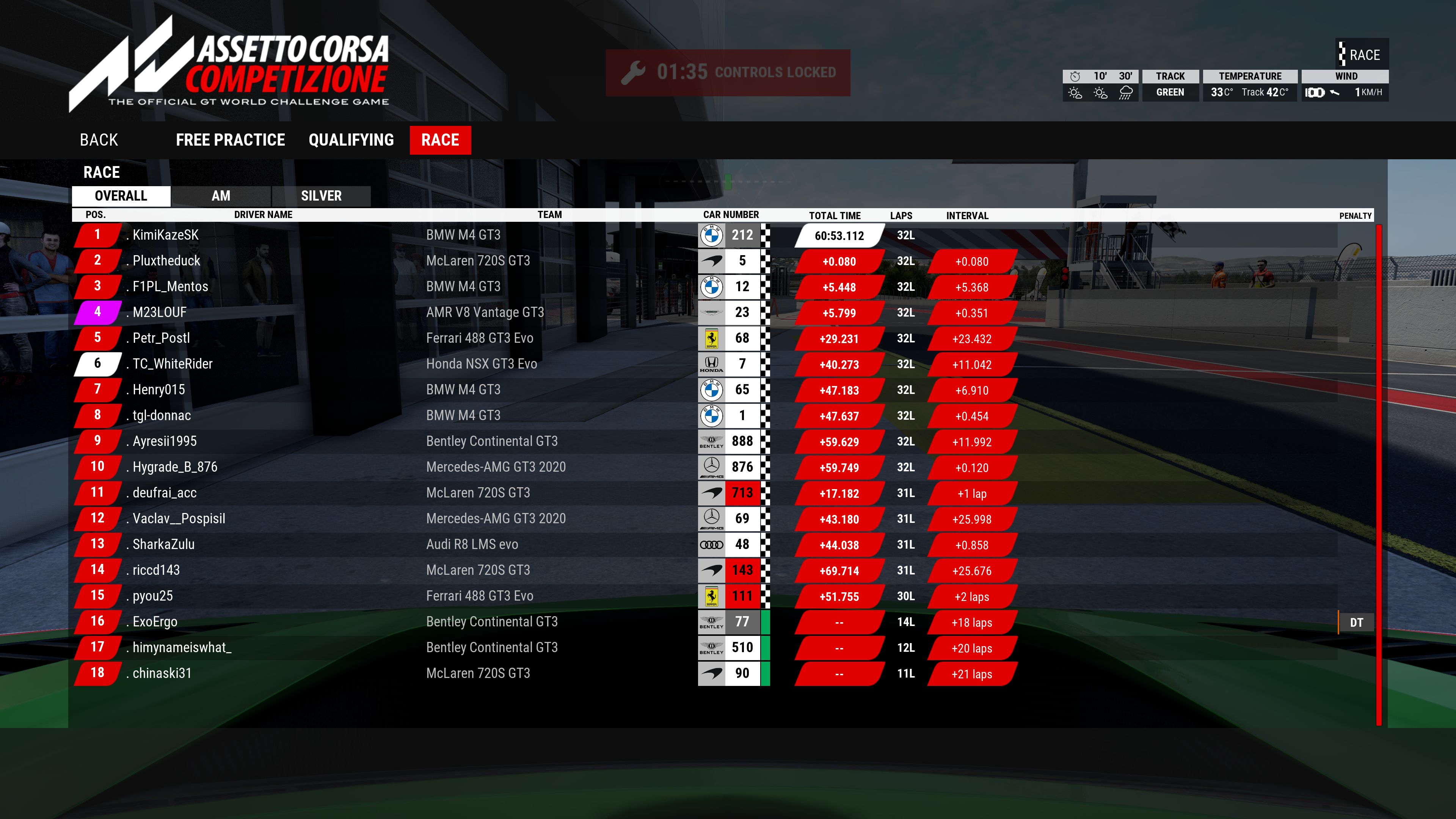Screen dimensions: 1456x819
Task: Show the Silver class standings
Action: point(321,196)
